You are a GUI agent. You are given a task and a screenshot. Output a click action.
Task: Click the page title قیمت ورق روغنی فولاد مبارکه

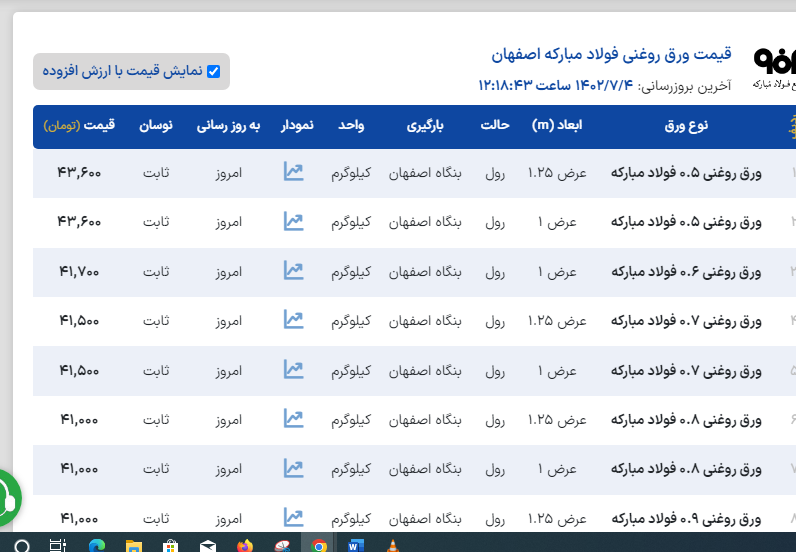pos(611,53)
